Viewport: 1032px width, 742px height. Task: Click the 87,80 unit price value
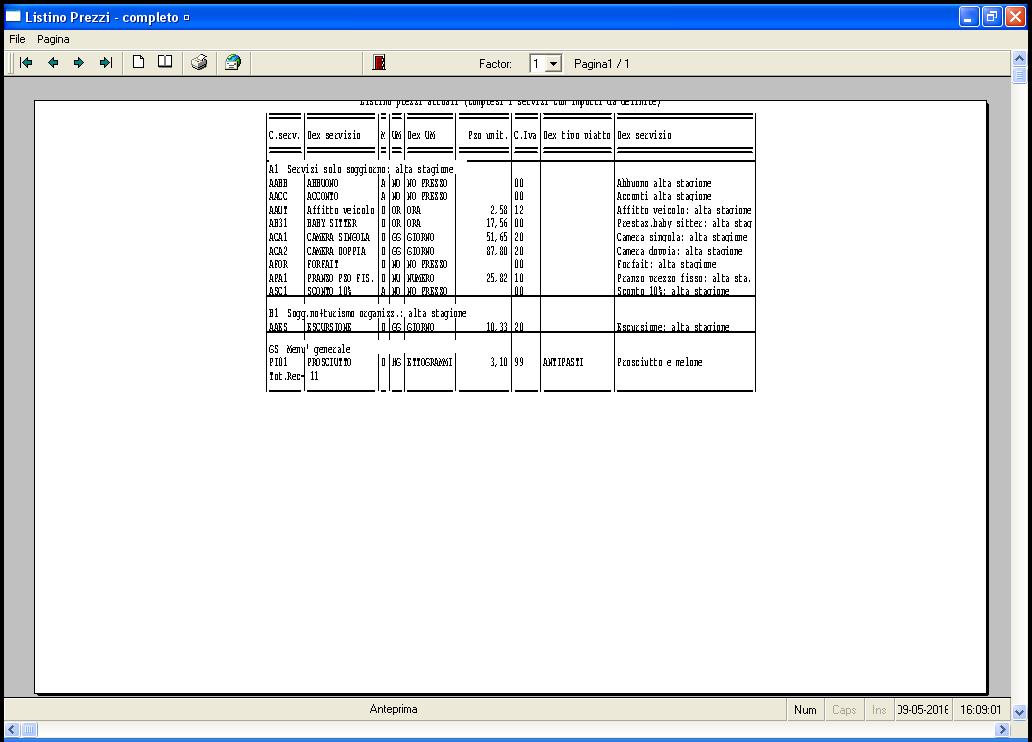[497, 251]
